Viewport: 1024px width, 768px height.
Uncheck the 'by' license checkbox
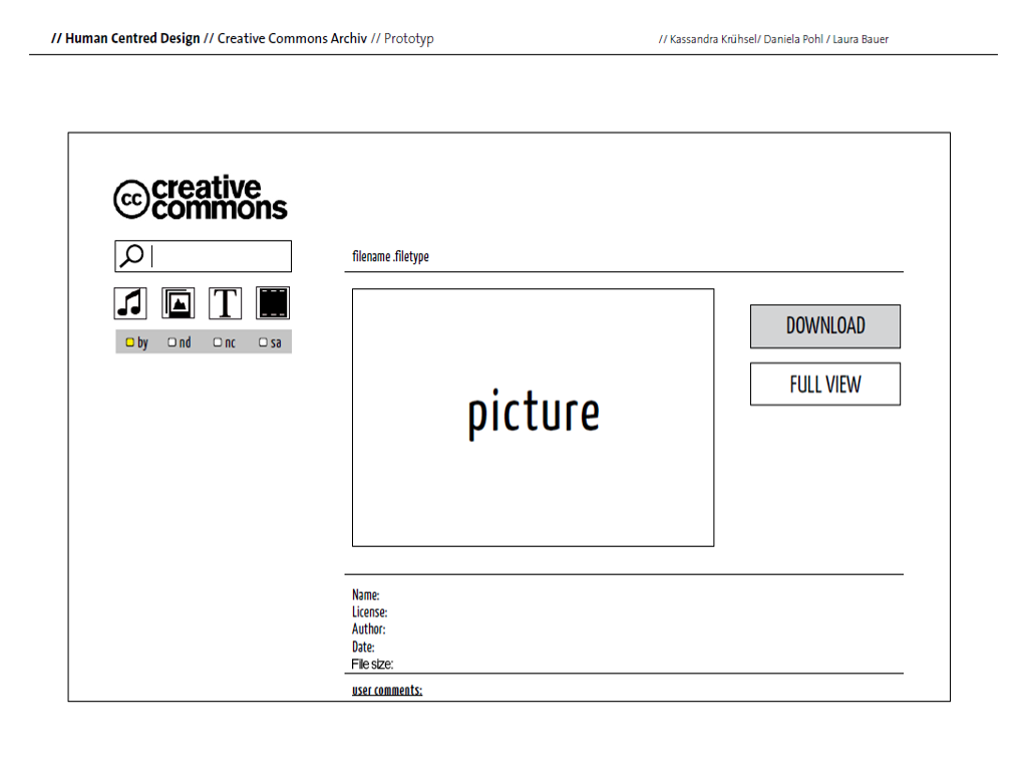click(x=130, y=342)
